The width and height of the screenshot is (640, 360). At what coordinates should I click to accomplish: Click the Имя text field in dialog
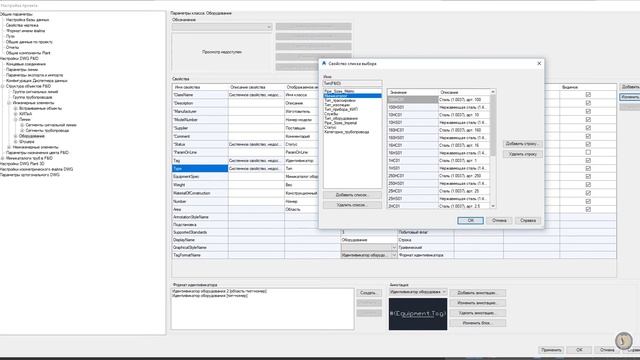point(352,83)
